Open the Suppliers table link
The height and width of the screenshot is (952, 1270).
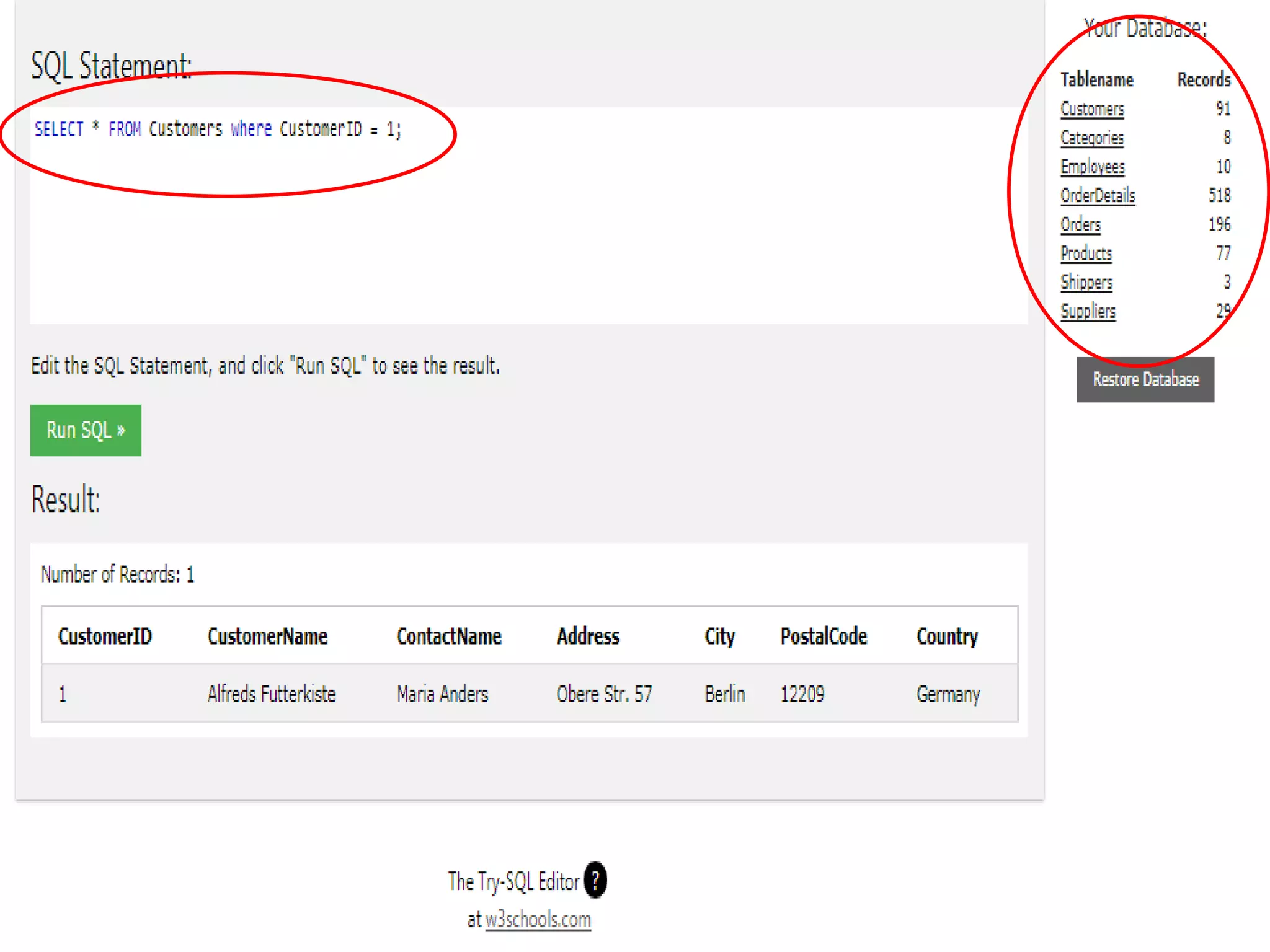[x=1088, y=311]
